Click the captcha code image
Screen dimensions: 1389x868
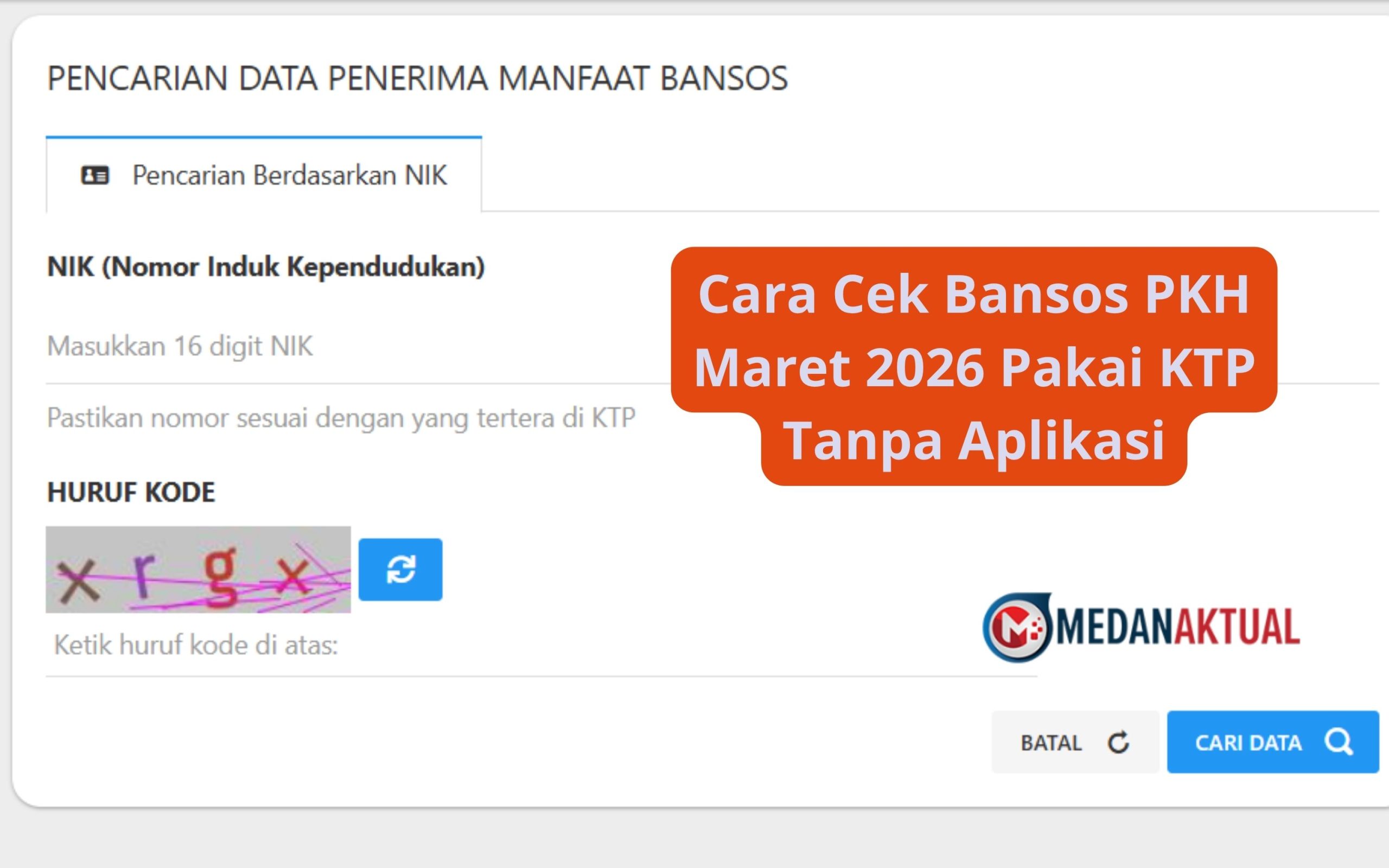click(198, 570)
